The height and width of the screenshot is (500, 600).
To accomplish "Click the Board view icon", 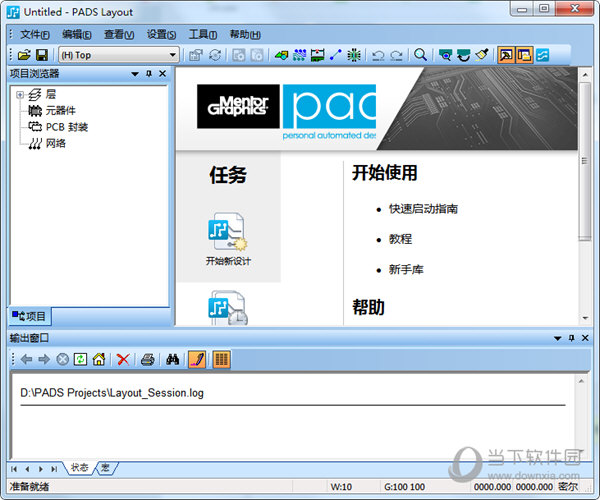I will 445,55.
